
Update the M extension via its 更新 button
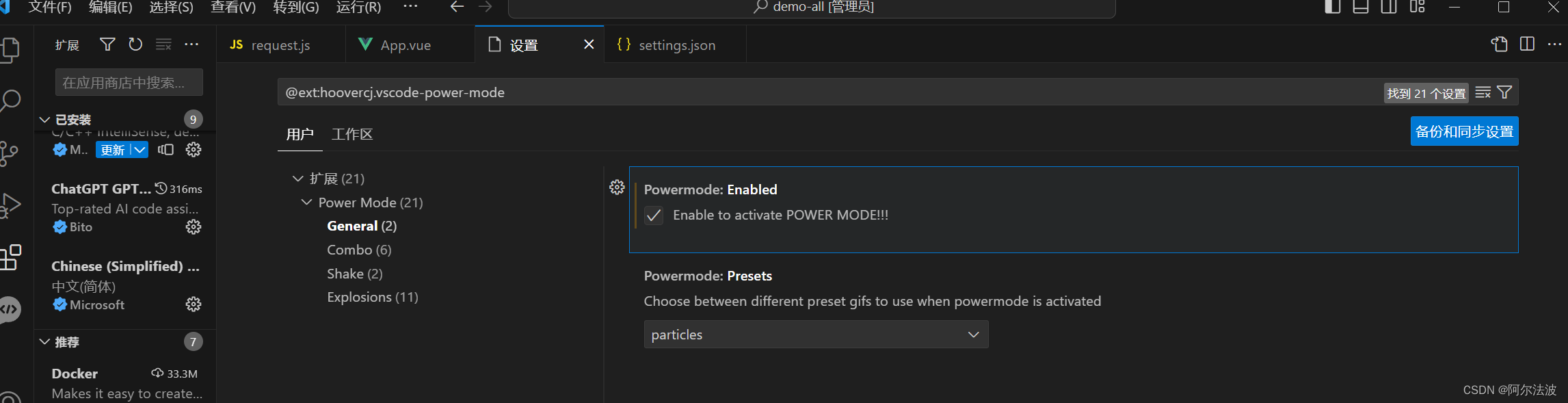coord(113,149)
